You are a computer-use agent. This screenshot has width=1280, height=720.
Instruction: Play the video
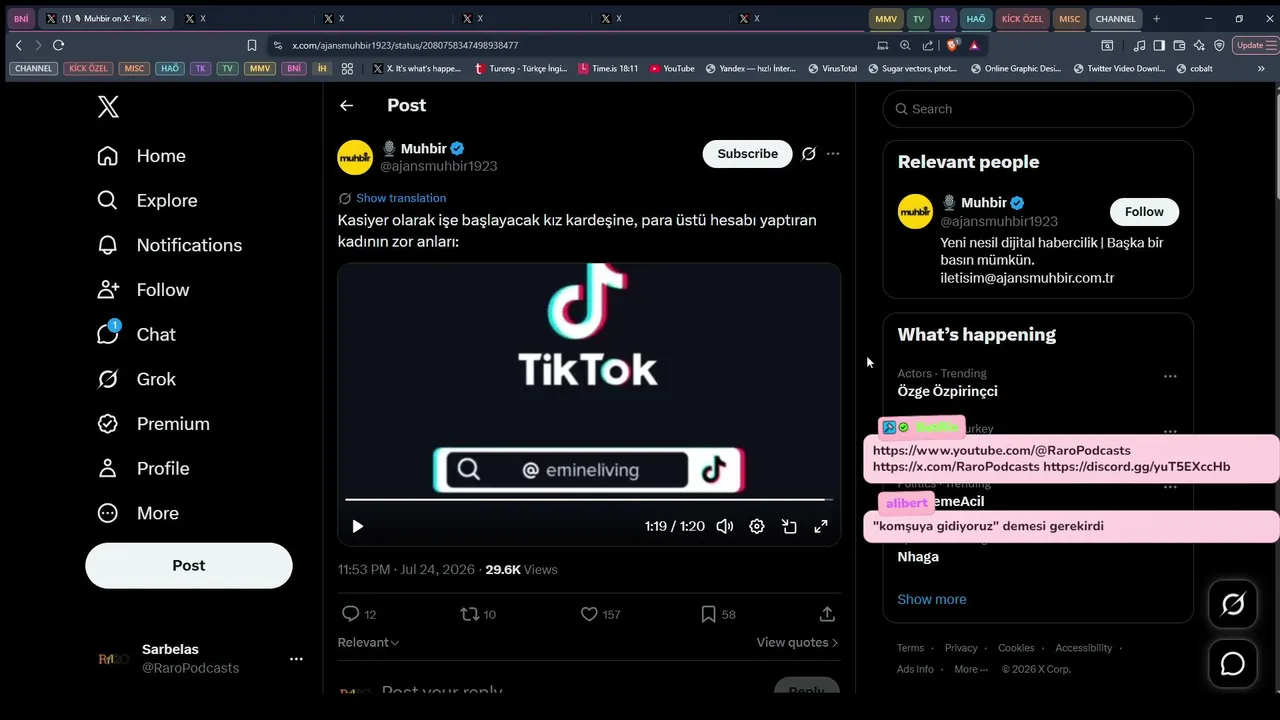point(358,527)
